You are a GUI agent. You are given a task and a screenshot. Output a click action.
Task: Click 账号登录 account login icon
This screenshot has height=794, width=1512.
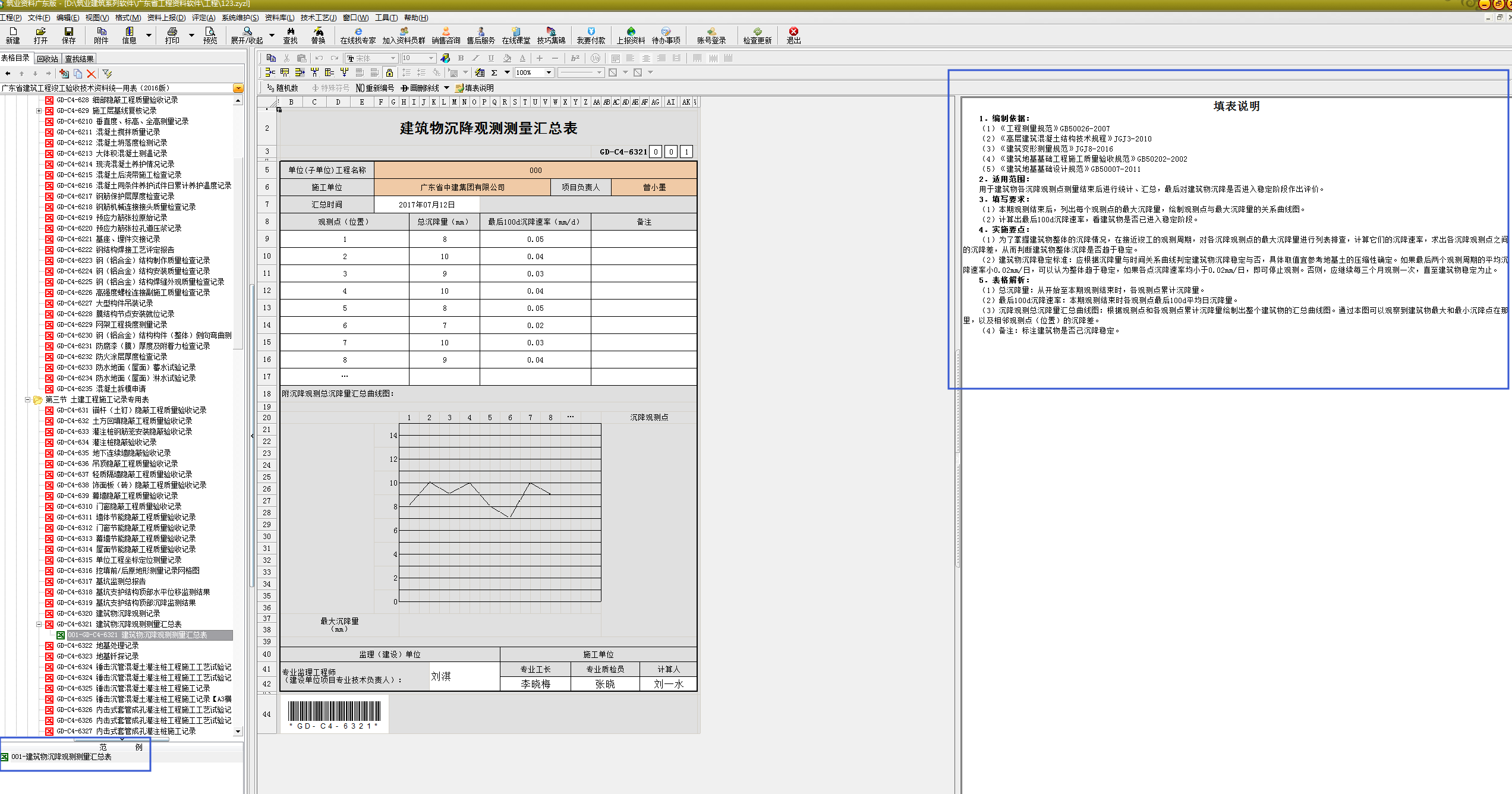click(711, 35)
